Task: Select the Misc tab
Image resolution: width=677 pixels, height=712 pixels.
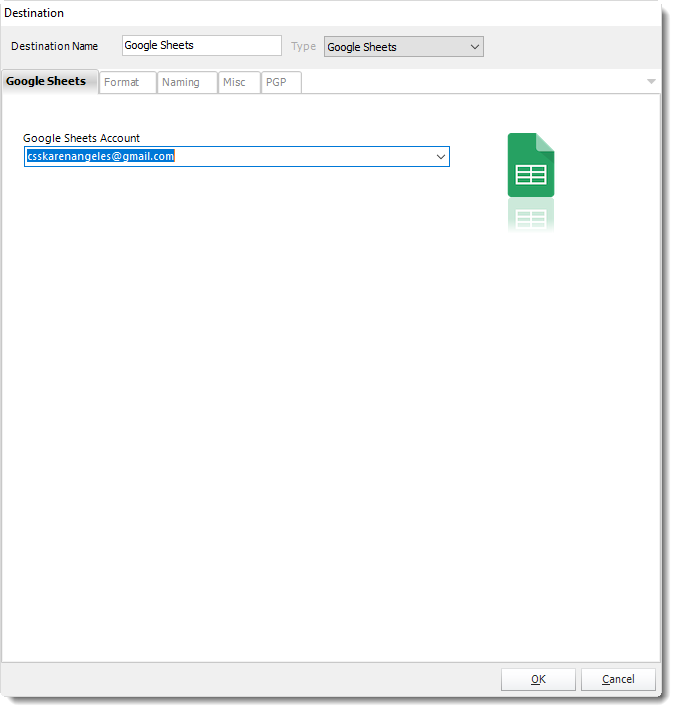Action: tap(239, 83)
